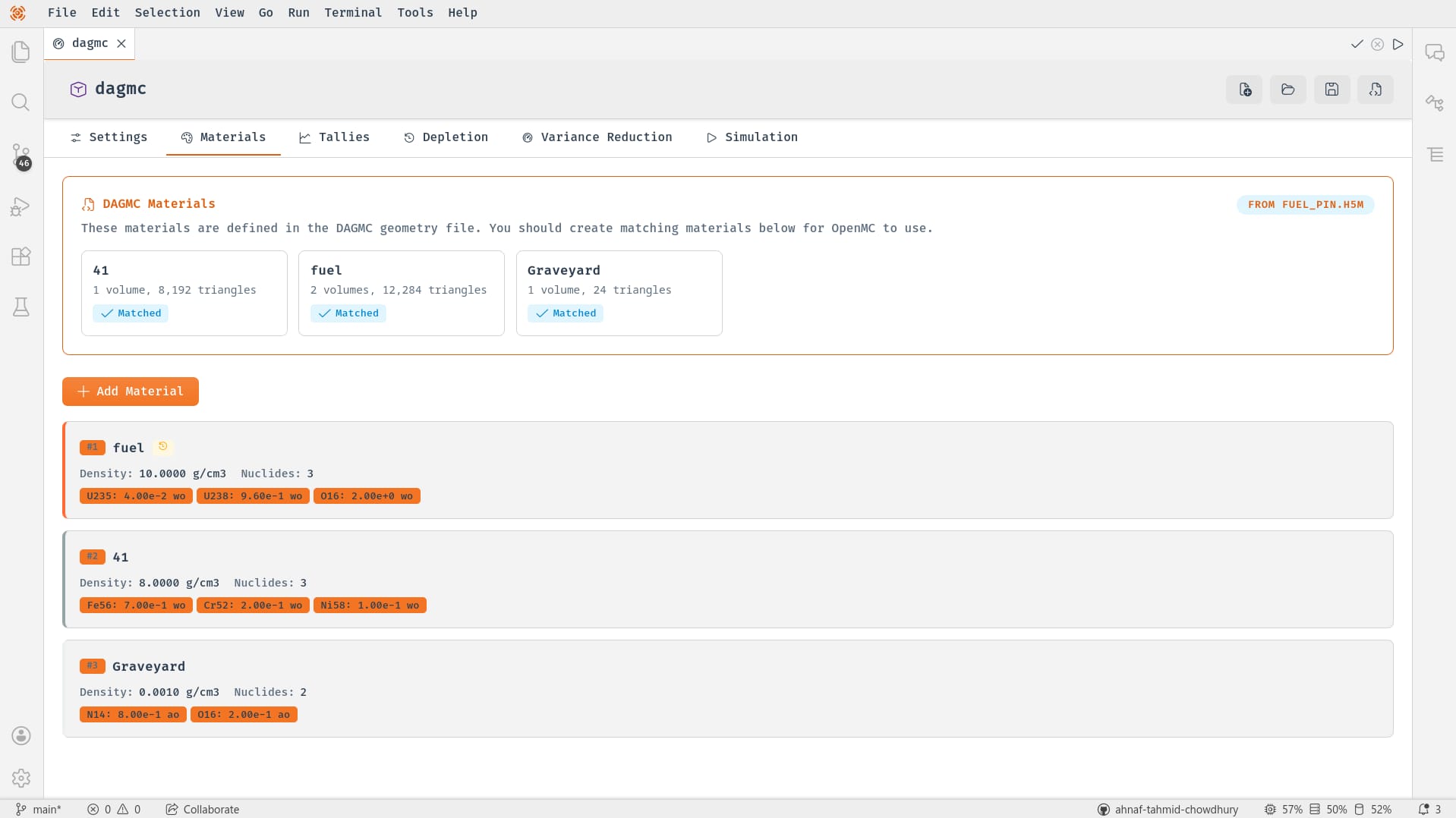Open the Explorer files icon in sidebar
1456x818 pixels.
[21, 52]
